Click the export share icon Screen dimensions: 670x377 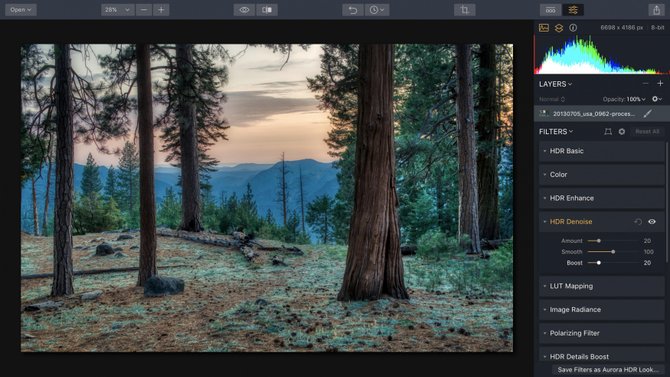[x=656, y=9]
